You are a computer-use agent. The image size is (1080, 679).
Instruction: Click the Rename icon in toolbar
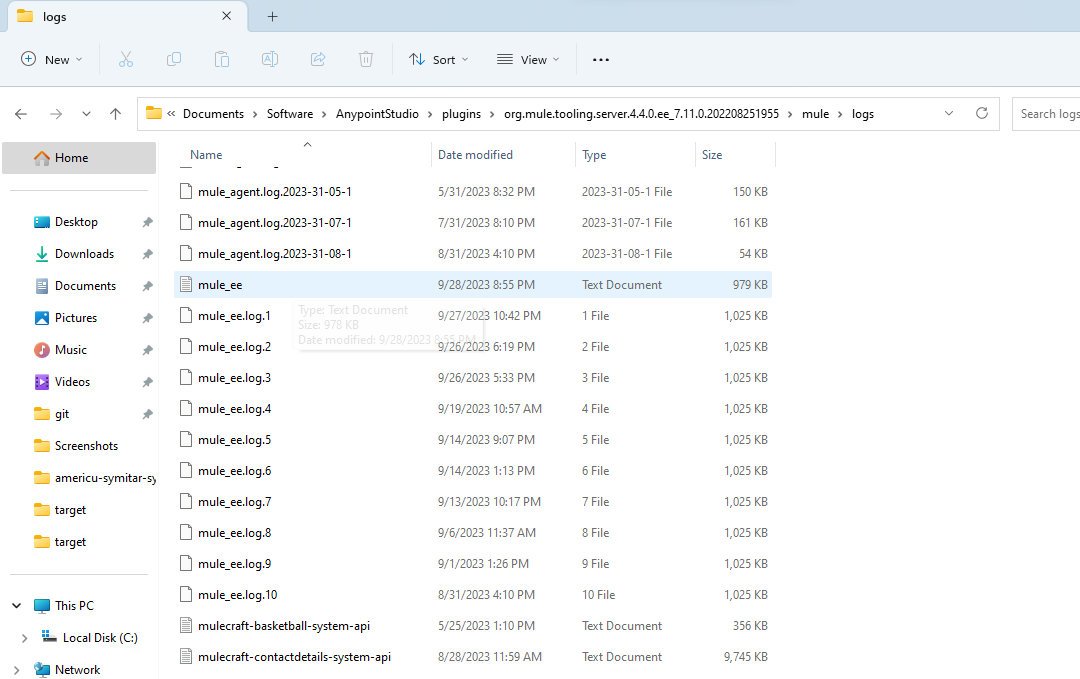click(x=269, y=60)
